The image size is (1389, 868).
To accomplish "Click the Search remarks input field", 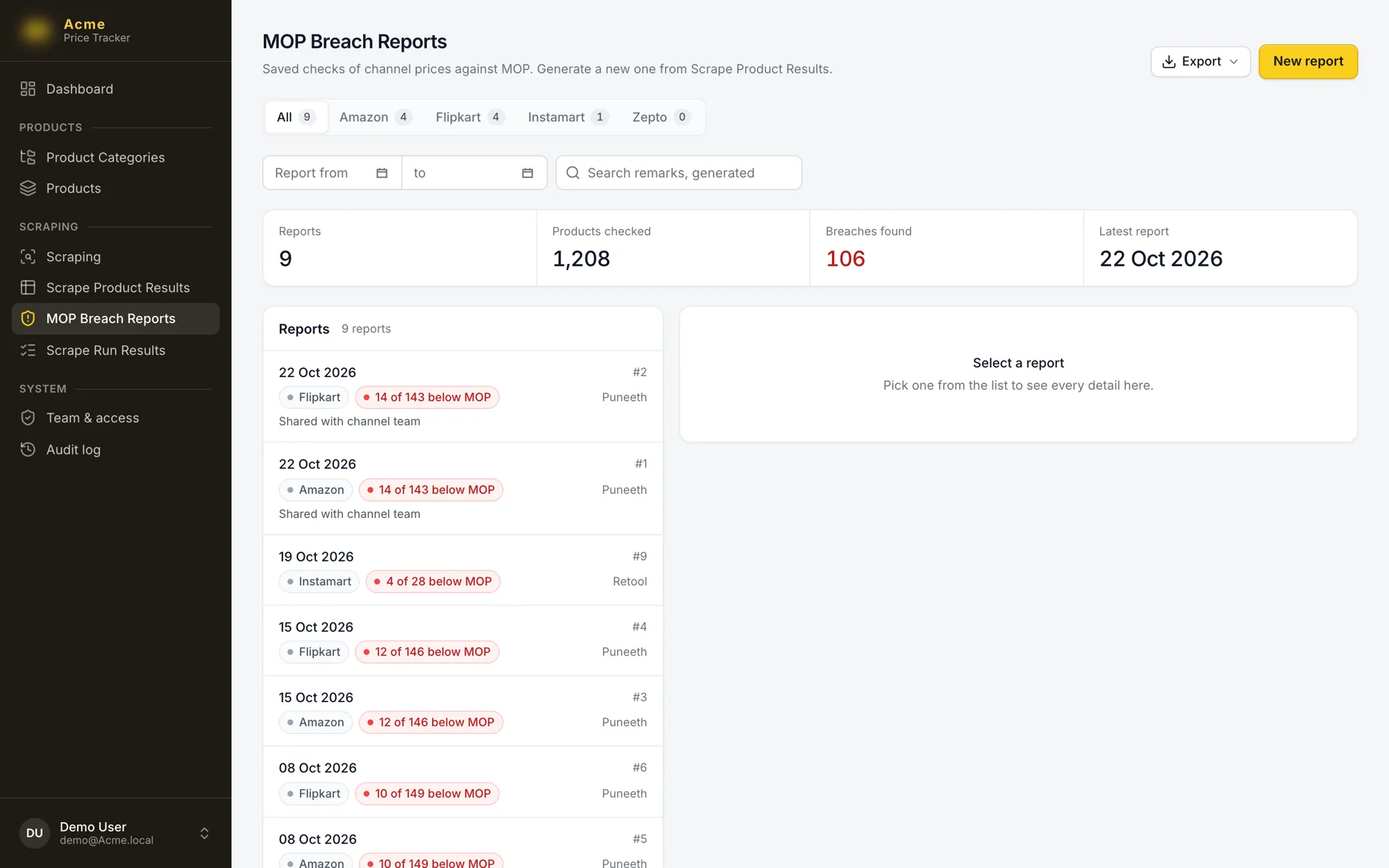I will [679, 173].
